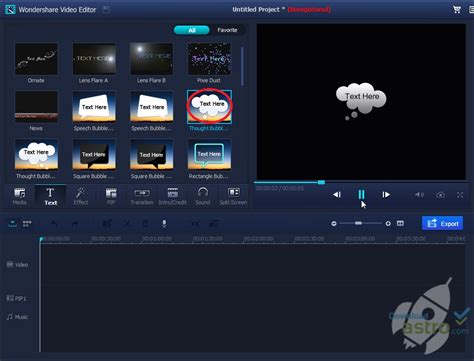The height and width of the screenshot is (361, 474).
Task: Open the Split Screen tab
Action: pos(233,196)
